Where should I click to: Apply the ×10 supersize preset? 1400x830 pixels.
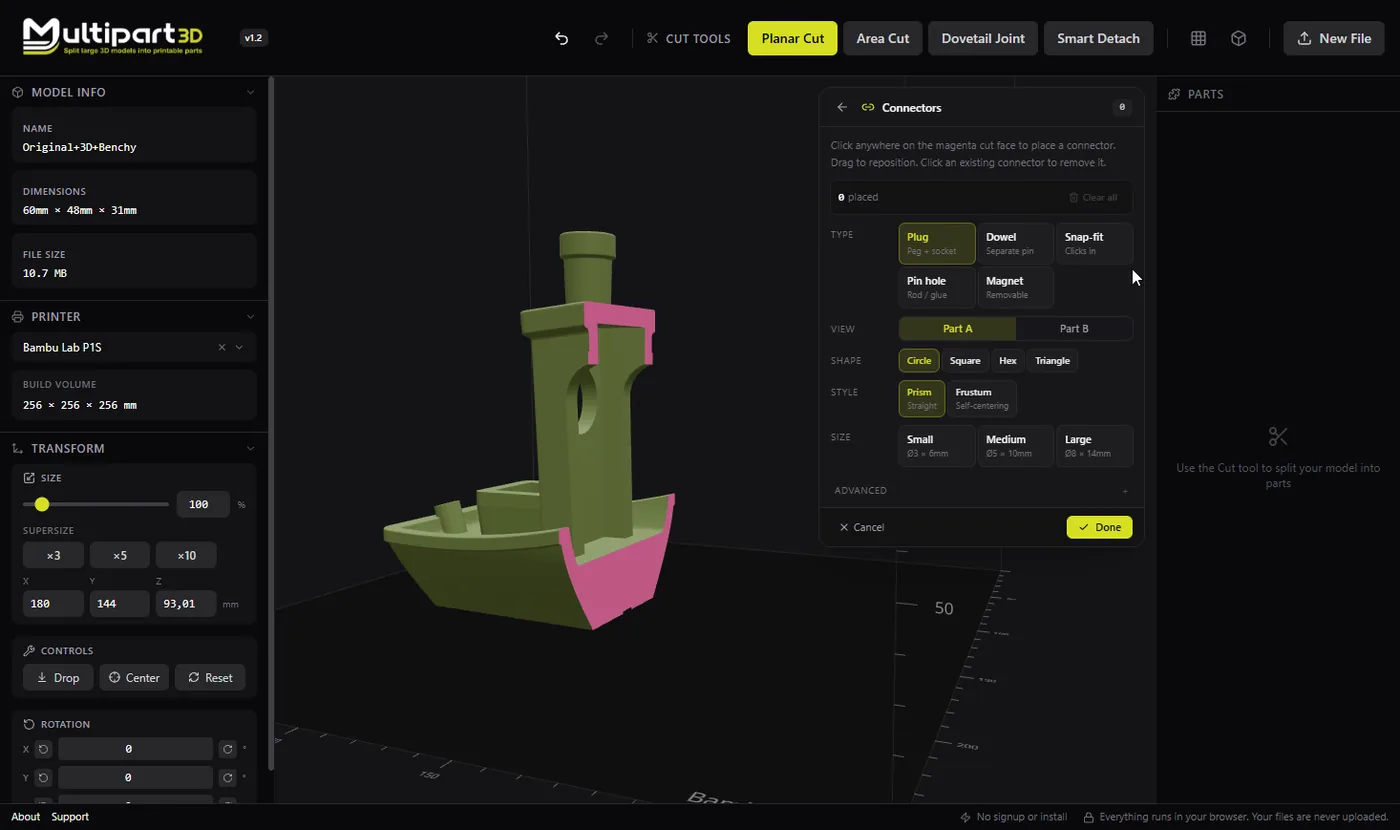click(186, 555)
